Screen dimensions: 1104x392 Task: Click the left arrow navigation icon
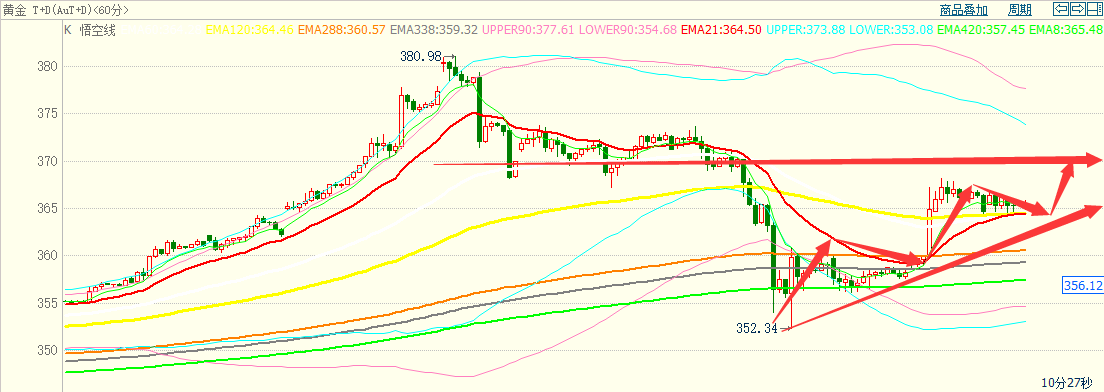coord(1060,9)
